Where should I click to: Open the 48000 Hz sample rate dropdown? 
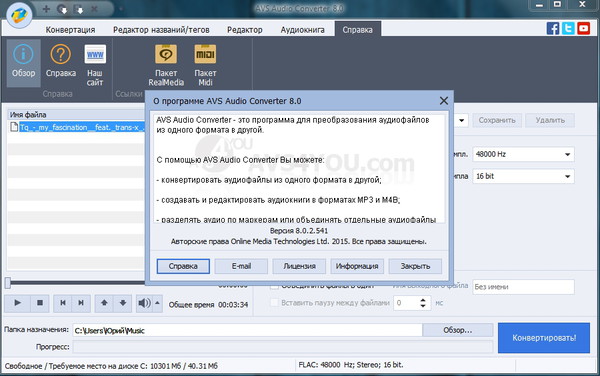click(523, 154)
